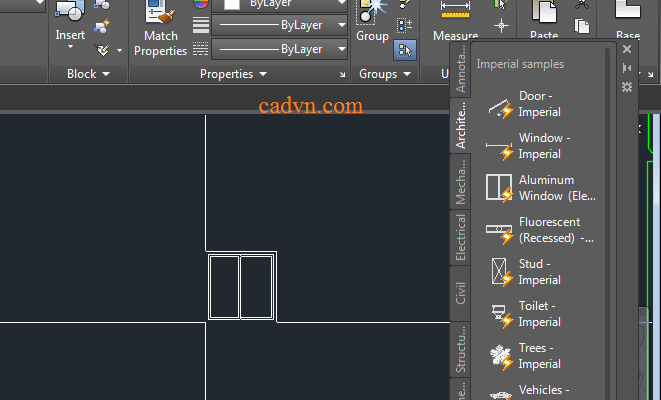
Task: Pick the Trees - Imperial block
Action: (x=538, y=356)
